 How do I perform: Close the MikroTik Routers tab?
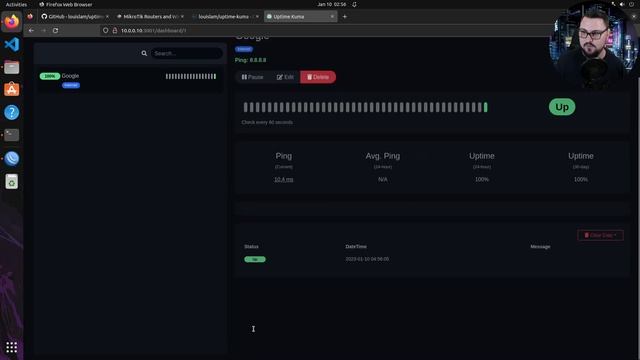point(182,17)
